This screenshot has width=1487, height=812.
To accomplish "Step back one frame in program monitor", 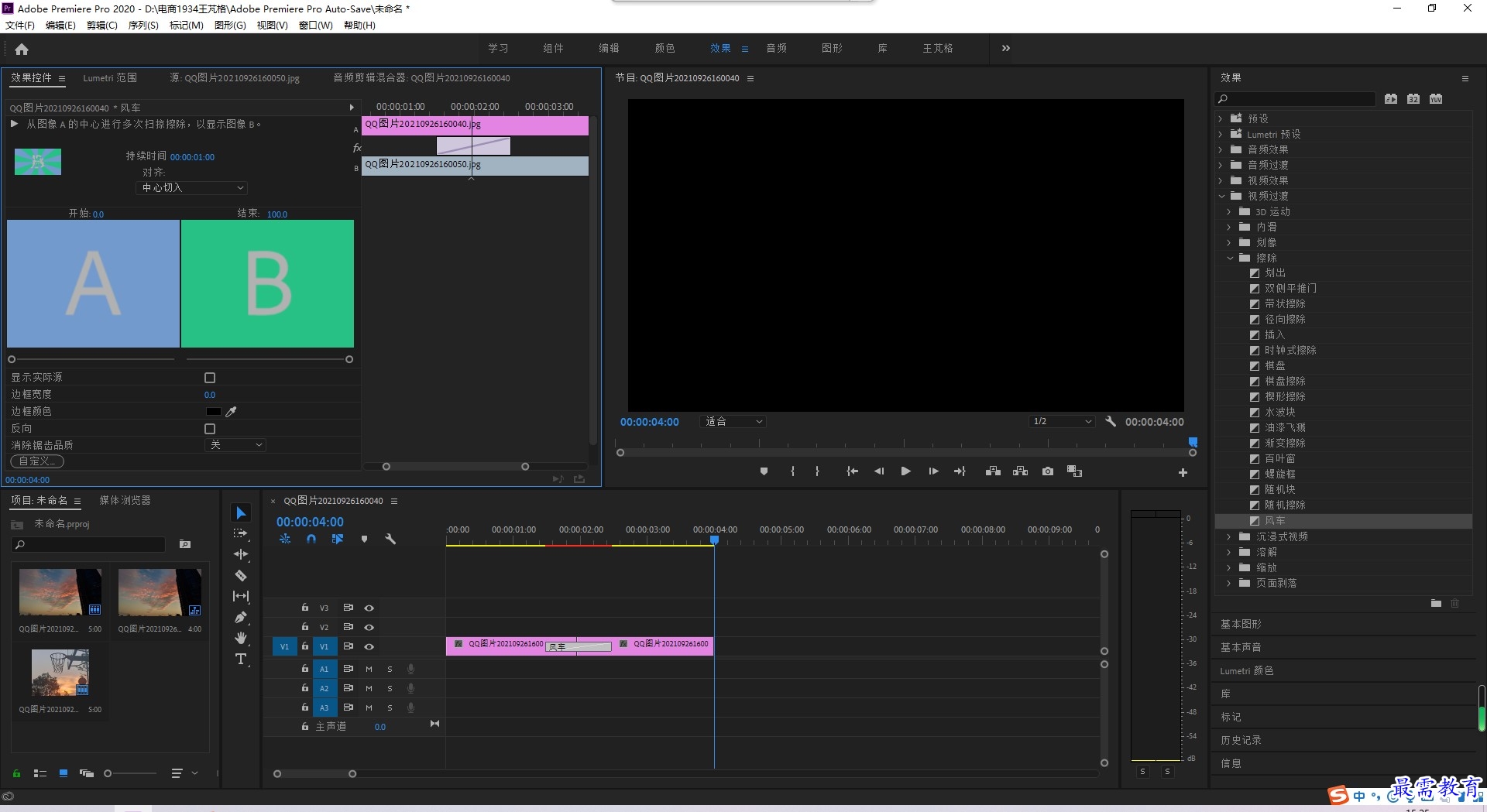I will pyautogui.click(x=879, y=471).
